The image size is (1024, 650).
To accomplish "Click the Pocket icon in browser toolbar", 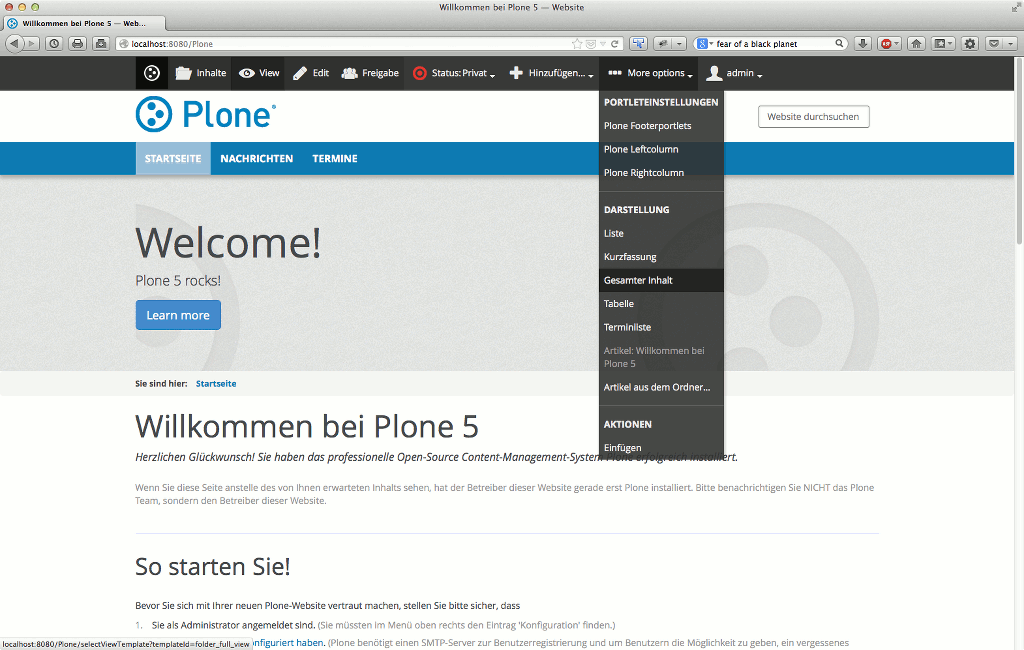I will (x=994, y=44).
